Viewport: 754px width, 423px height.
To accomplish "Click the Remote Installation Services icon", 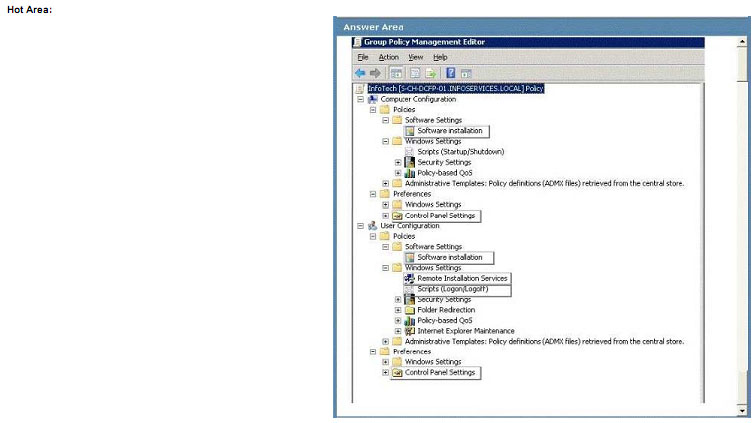I will [410, 278].
